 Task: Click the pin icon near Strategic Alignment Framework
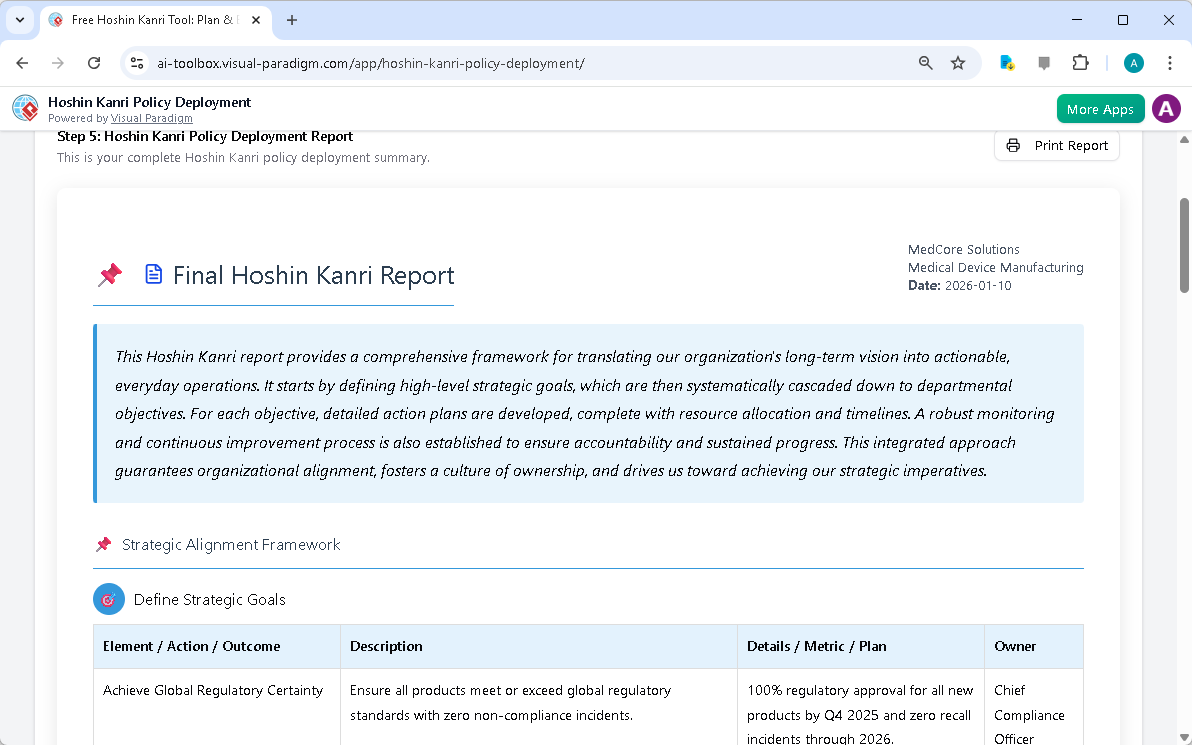click(x=104, y=544)
